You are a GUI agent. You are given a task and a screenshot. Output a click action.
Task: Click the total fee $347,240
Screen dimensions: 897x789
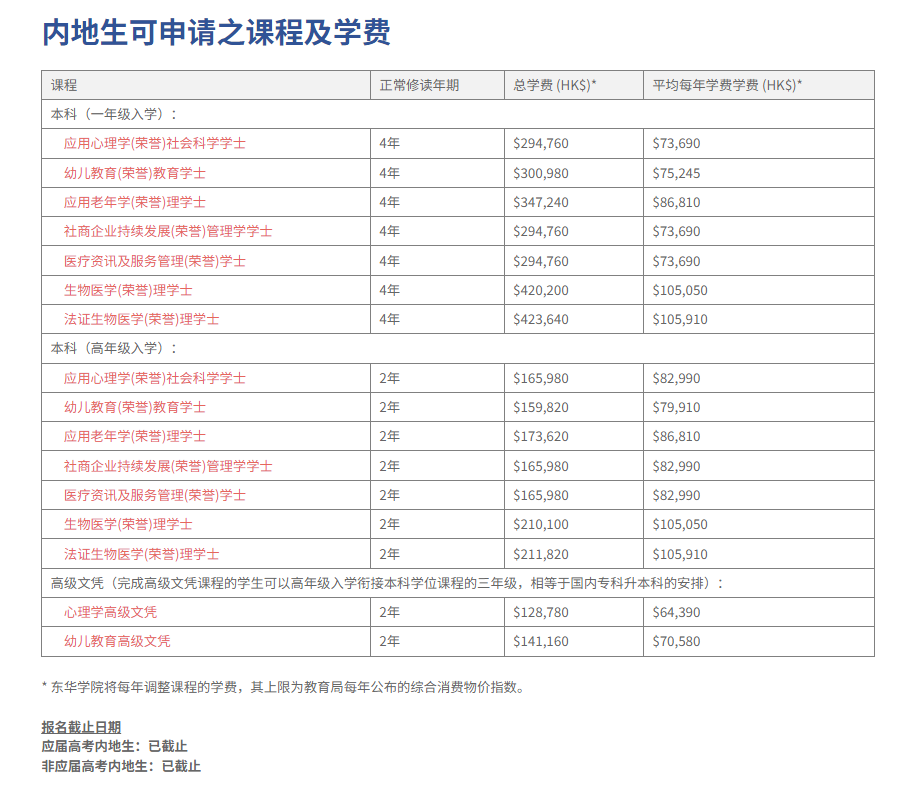coord(541,203)
